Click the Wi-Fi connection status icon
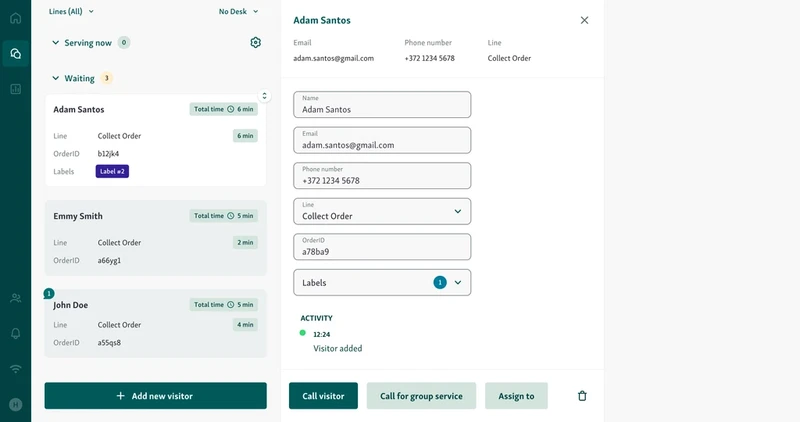The height and width of the screenshot is (422, 800). pyautogui.click(x=15, y=368)
